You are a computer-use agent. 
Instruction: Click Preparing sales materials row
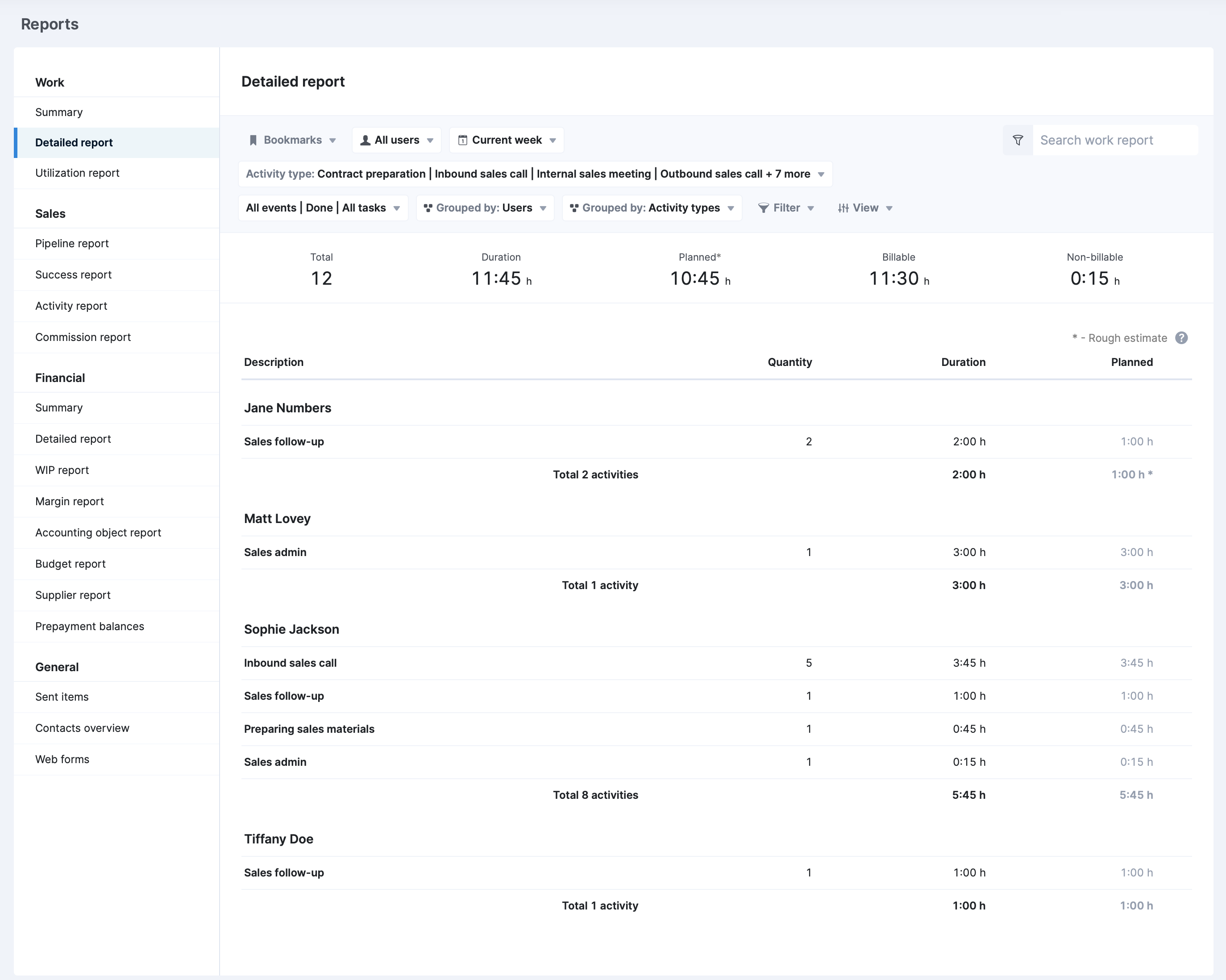716,729
